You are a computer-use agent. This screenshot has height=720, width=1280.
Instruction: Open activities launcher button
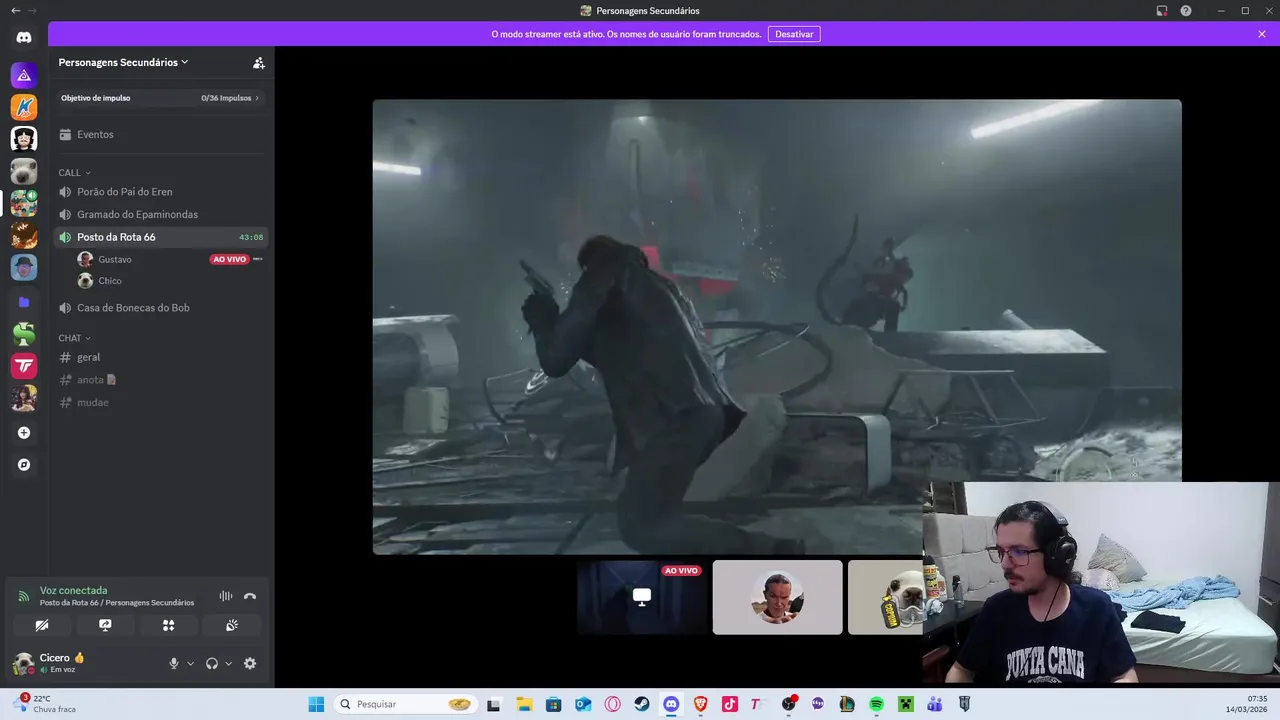(x=168, y=625)
